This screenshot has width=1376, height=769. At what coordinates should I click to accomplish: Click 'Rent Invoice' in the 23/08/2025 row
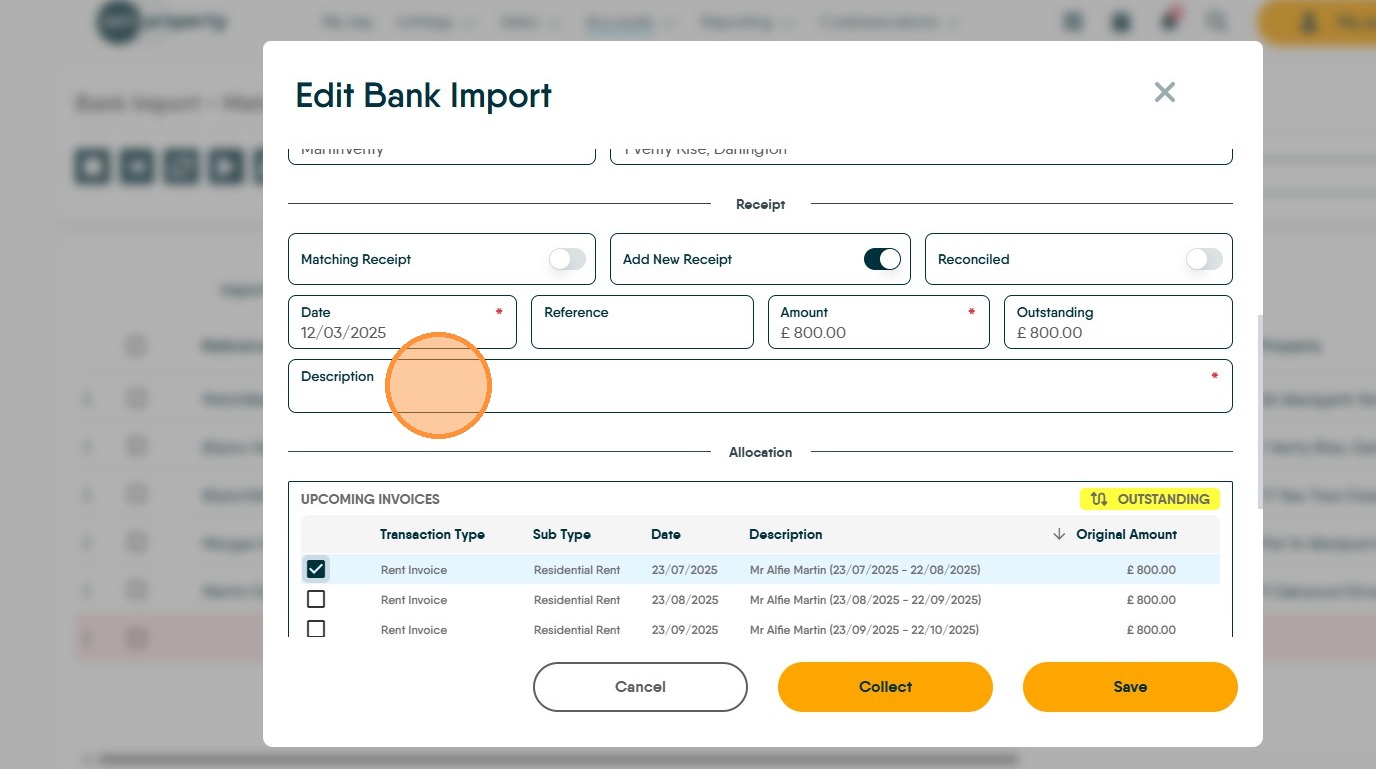point(414,600)
